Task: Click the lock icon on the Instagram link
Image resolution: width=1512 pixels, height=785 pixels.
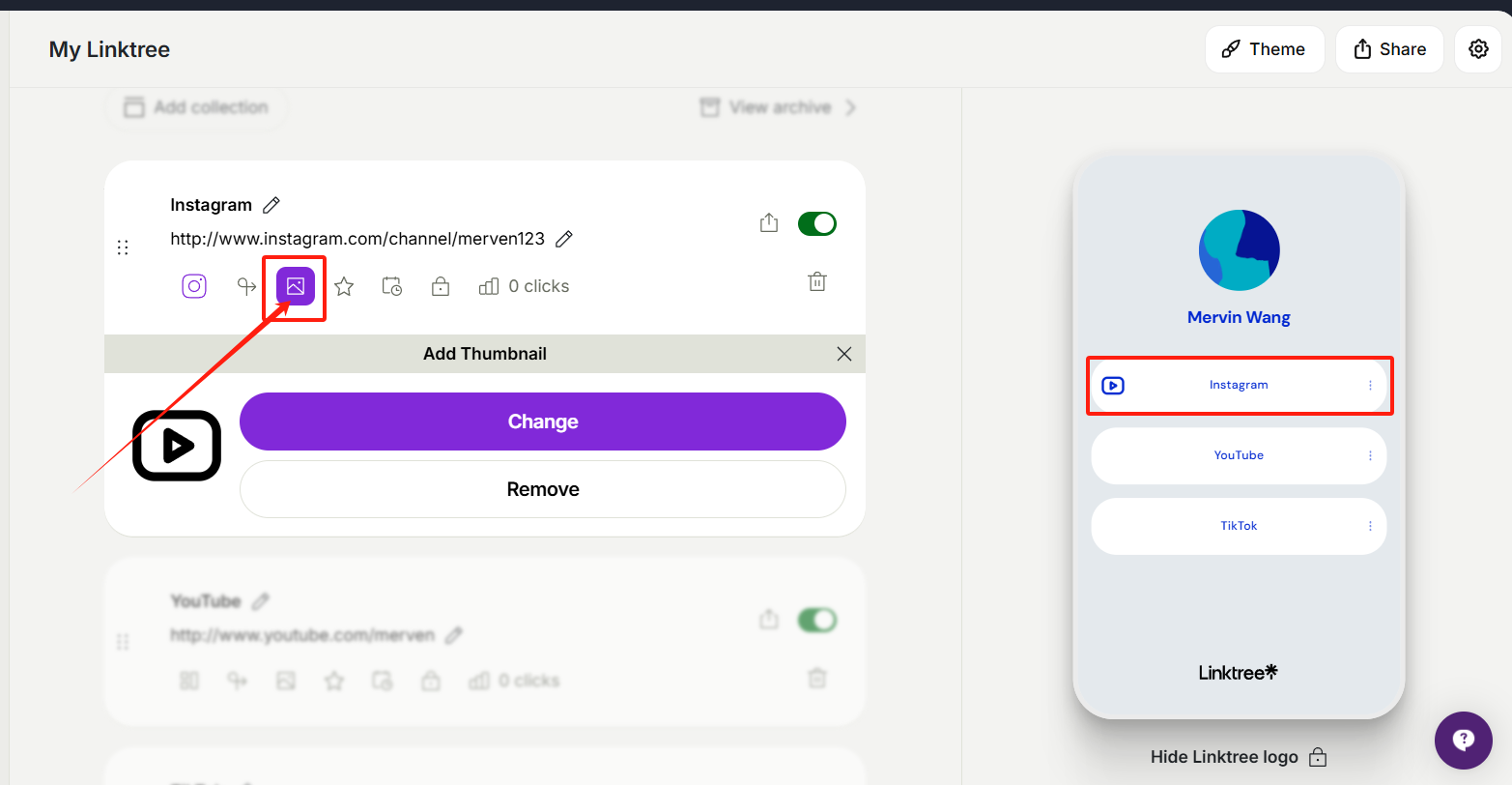Action: [441, 286]
